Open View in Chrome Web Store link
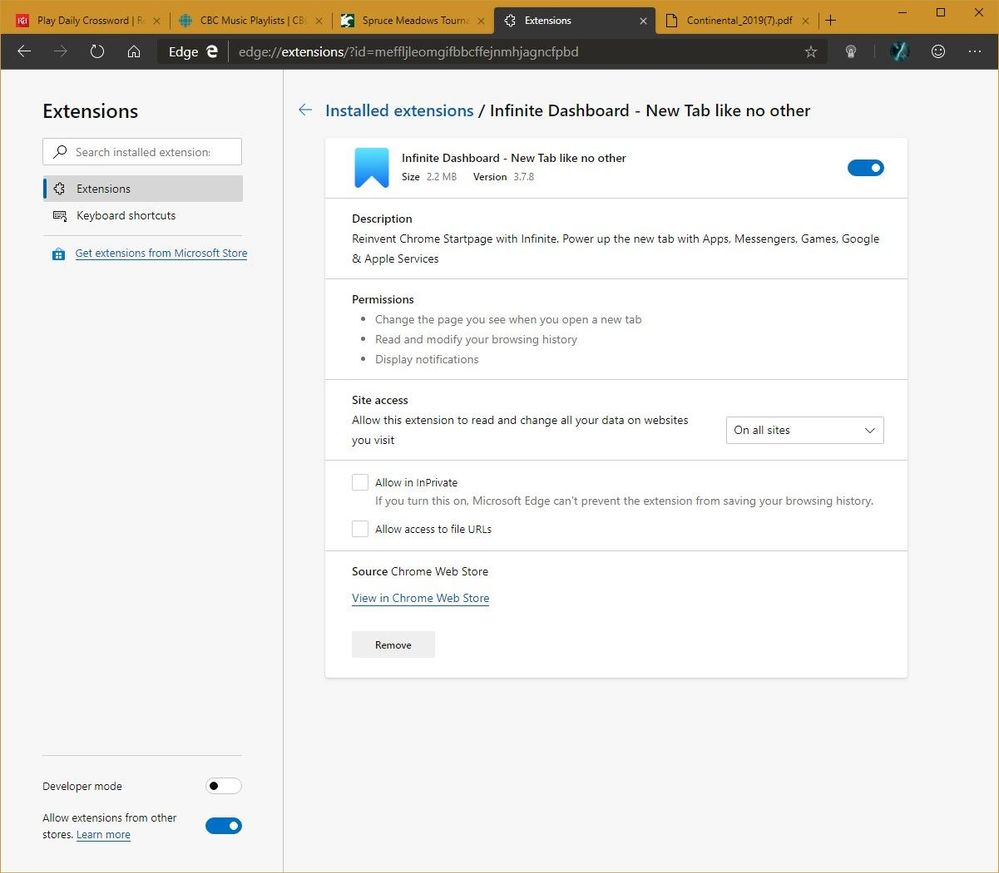This screenshot has width=999, height=873. click(x=420, y=598)
